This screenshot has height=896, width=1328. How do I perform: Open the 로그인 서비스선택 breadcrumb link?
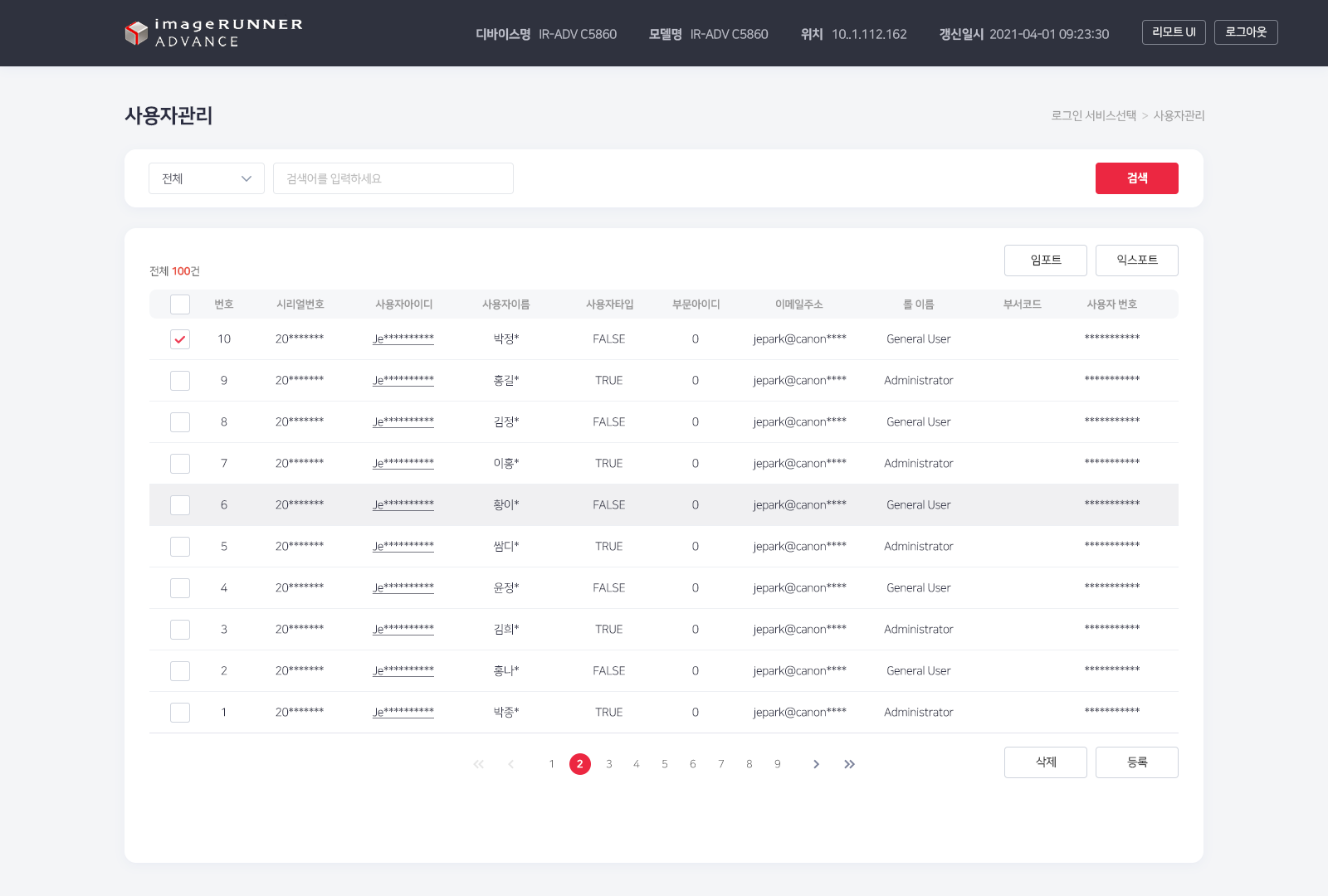pos(1093,115)
